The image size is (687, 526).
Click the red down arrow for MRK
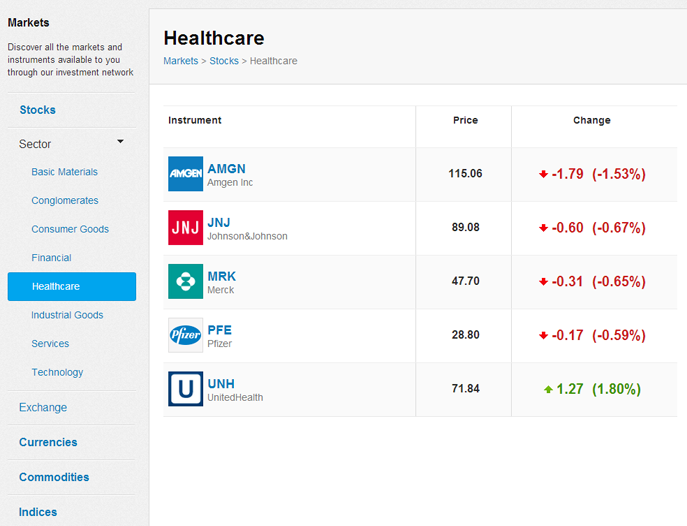pos(543,282)
